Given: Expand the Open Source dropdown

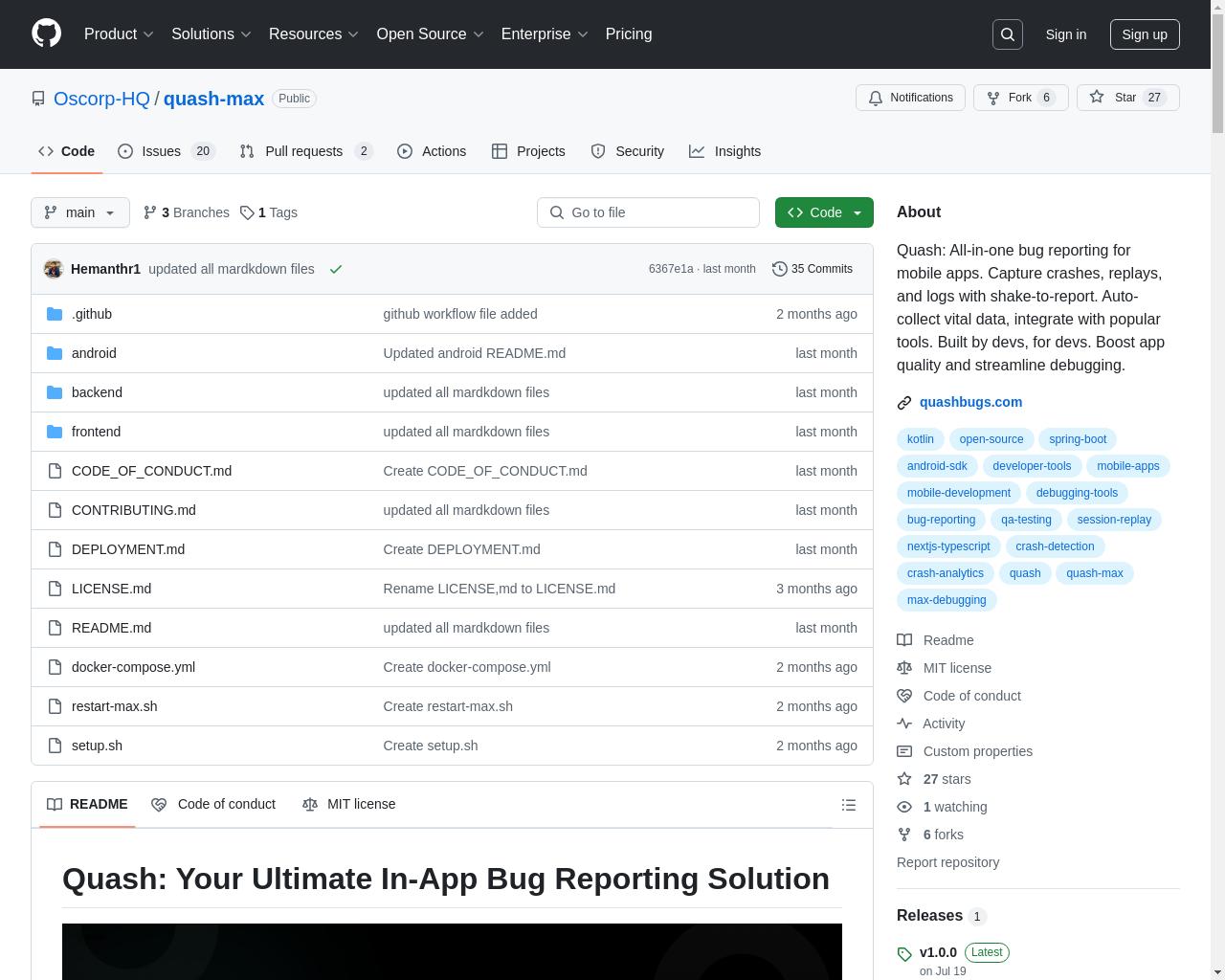Looking at the screenshot, I should point(431,34).
